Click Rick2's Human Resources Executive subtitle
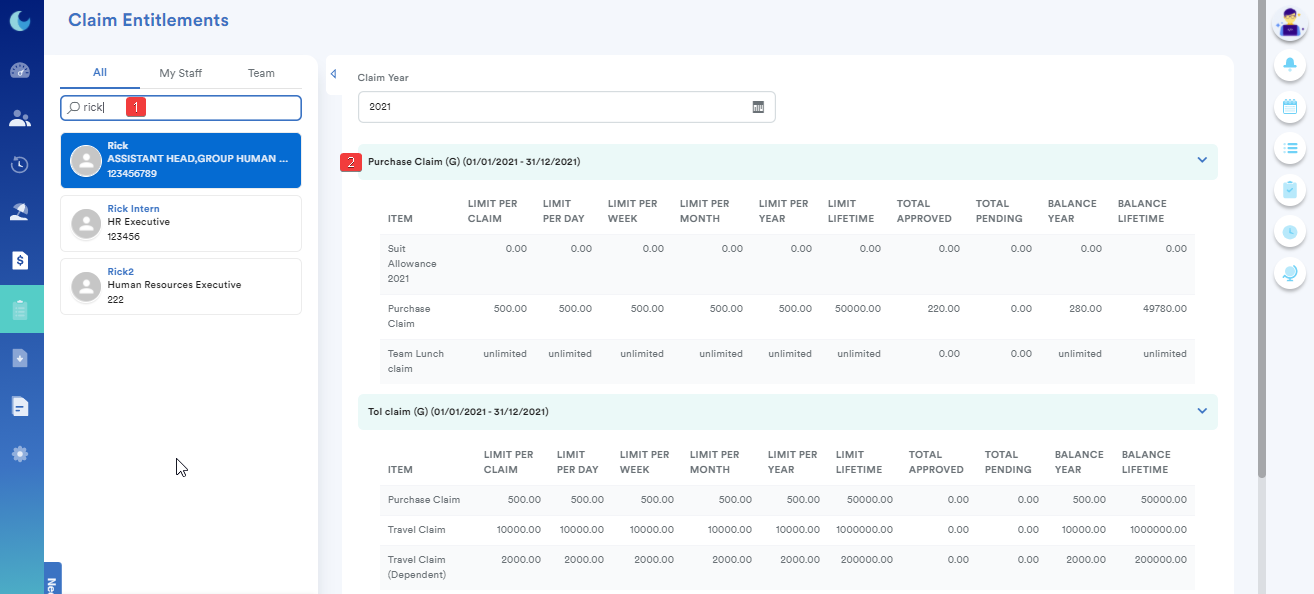Screen dimensions: 1314x594 [174, 285]
